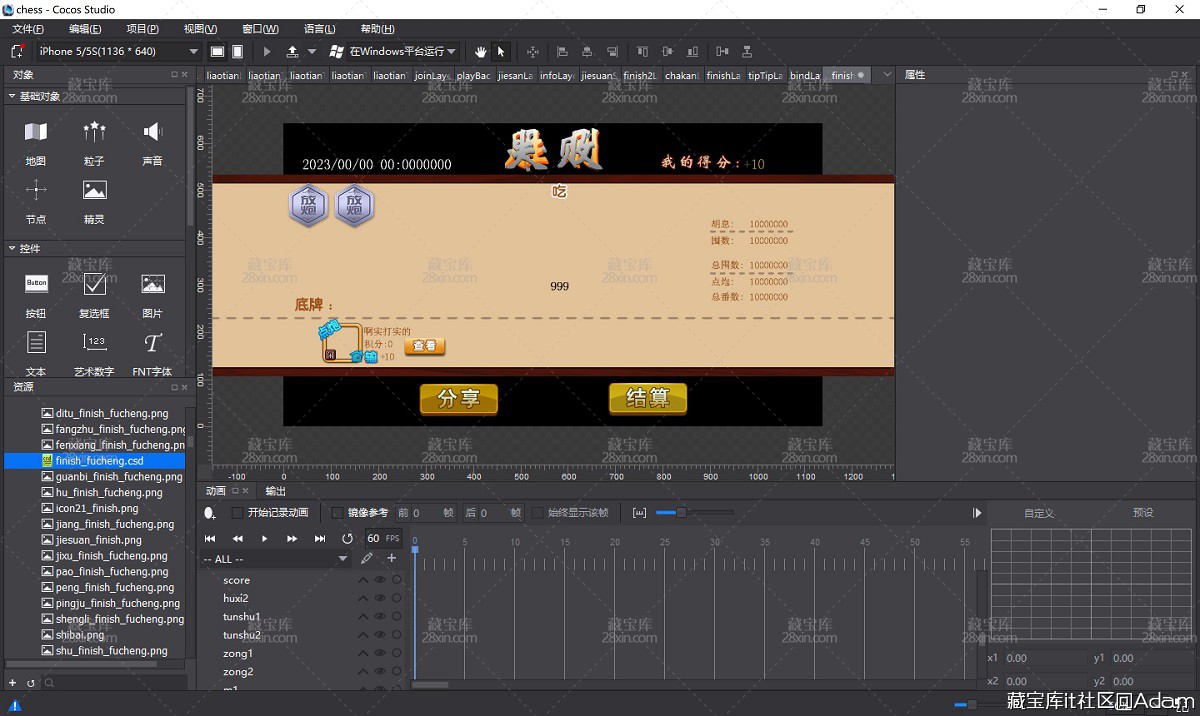Viewport: 1200px width, 716px height.
Task: Toggle visibility eye for score layer
Action: 380,580
